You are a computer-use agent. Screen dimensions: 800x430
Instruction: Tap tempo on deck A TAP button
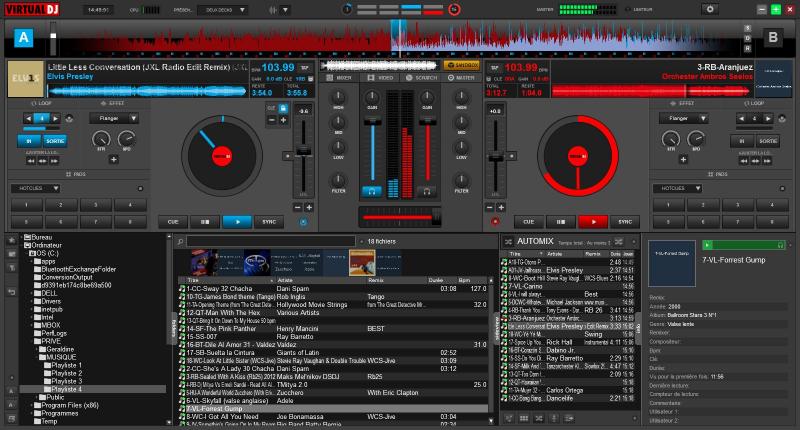(x=305, y=67)
